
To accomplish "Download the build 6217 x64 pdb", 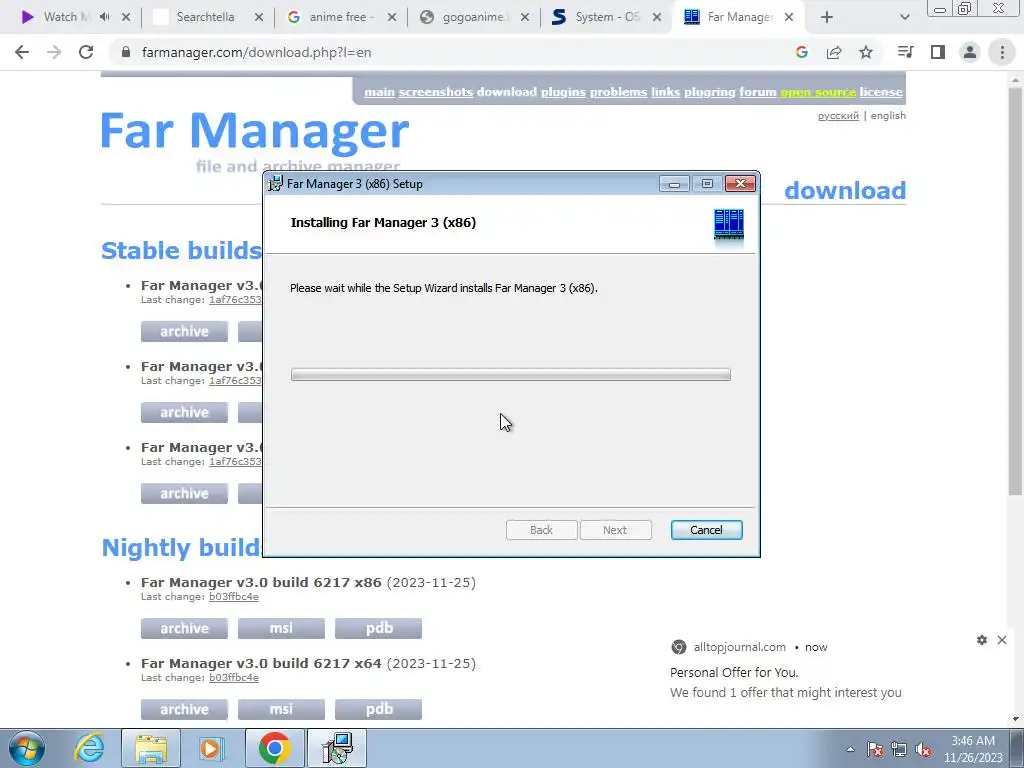I will (378, 709).
